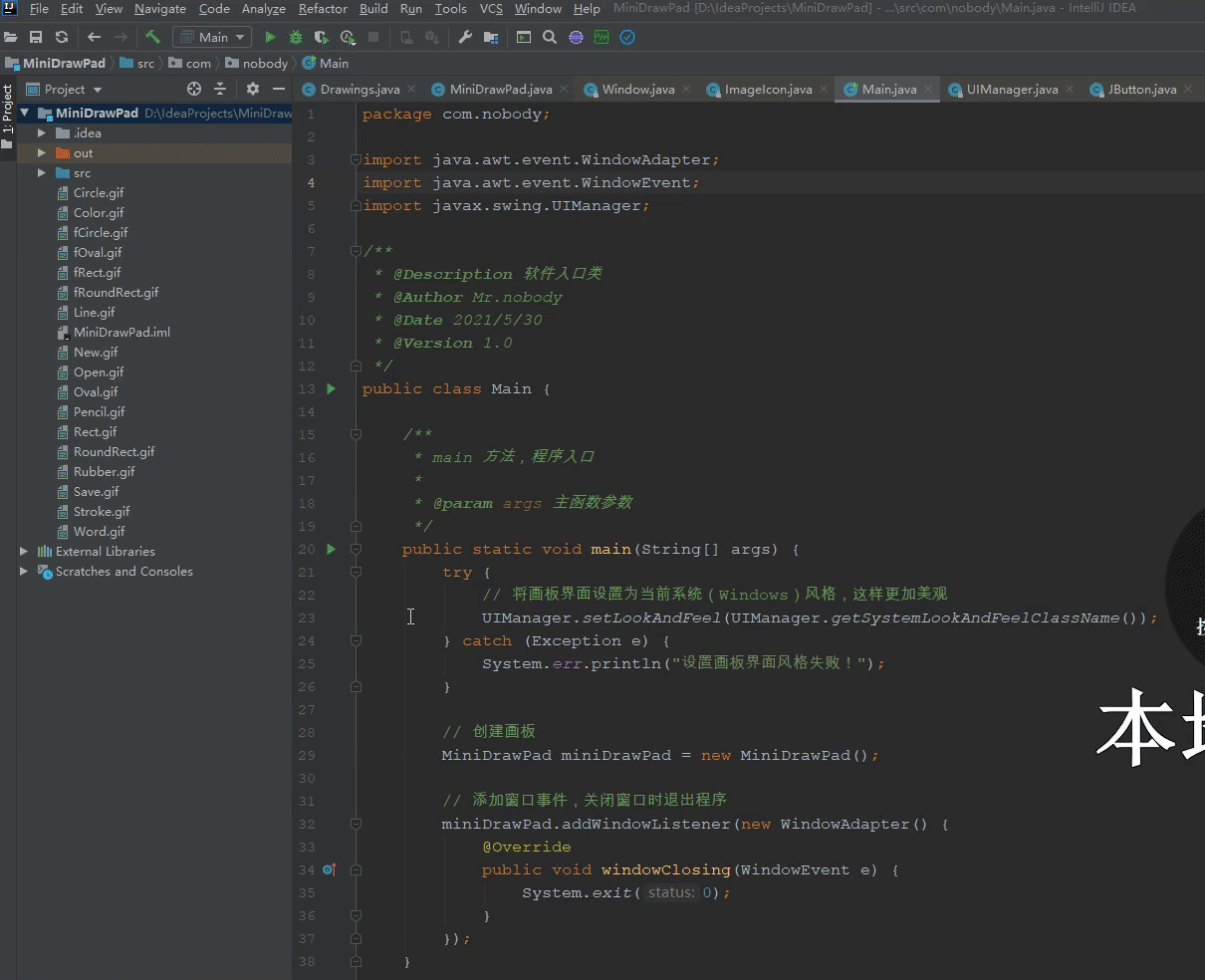Click the purple globe toolbar icon
Image resolution: width=1205 pixels, height=980 pixels.
point(576,37)
